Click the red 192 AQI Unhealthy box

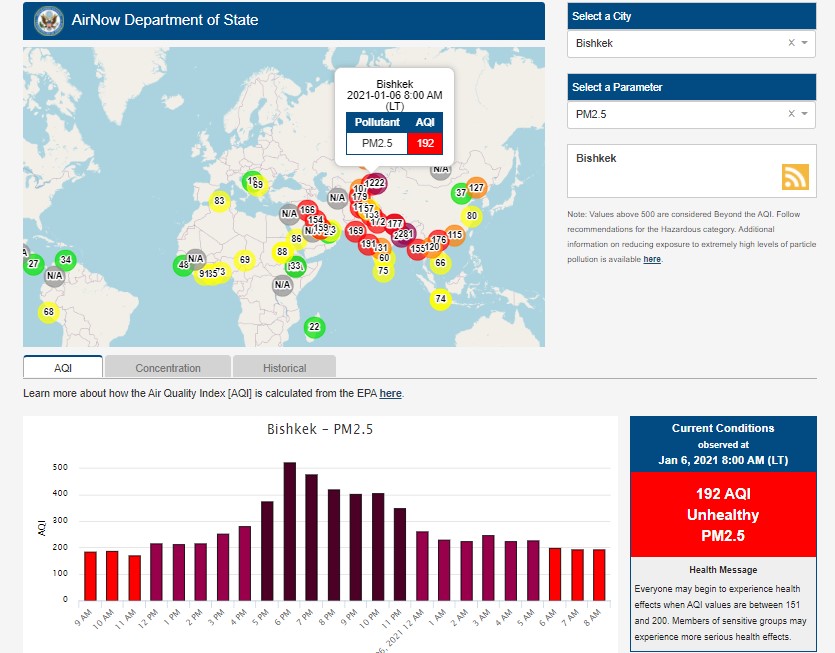[x=723, y=514]
